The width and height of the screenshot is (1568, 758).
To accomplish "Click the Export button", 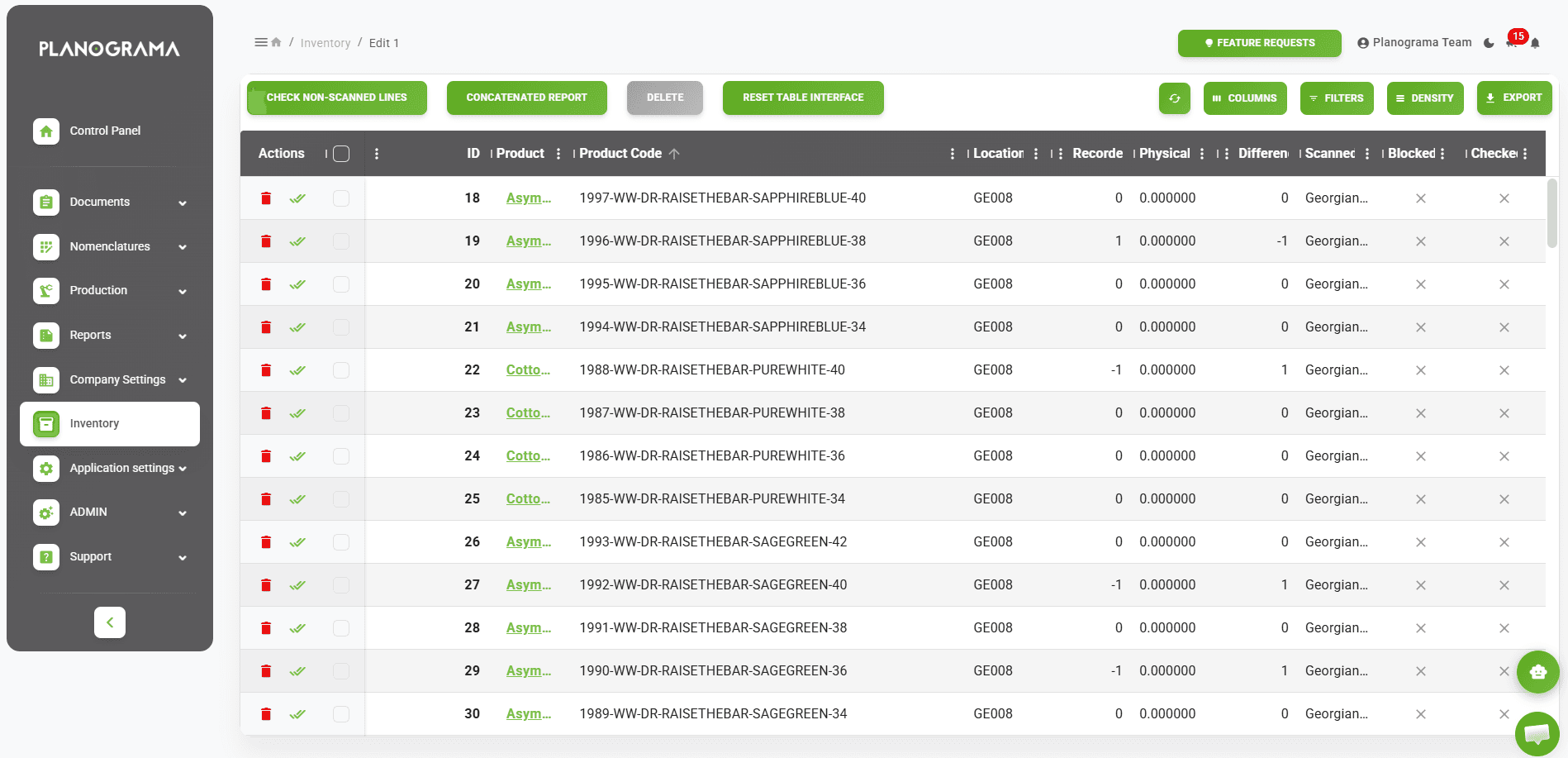I will (x=1514, y=98).
